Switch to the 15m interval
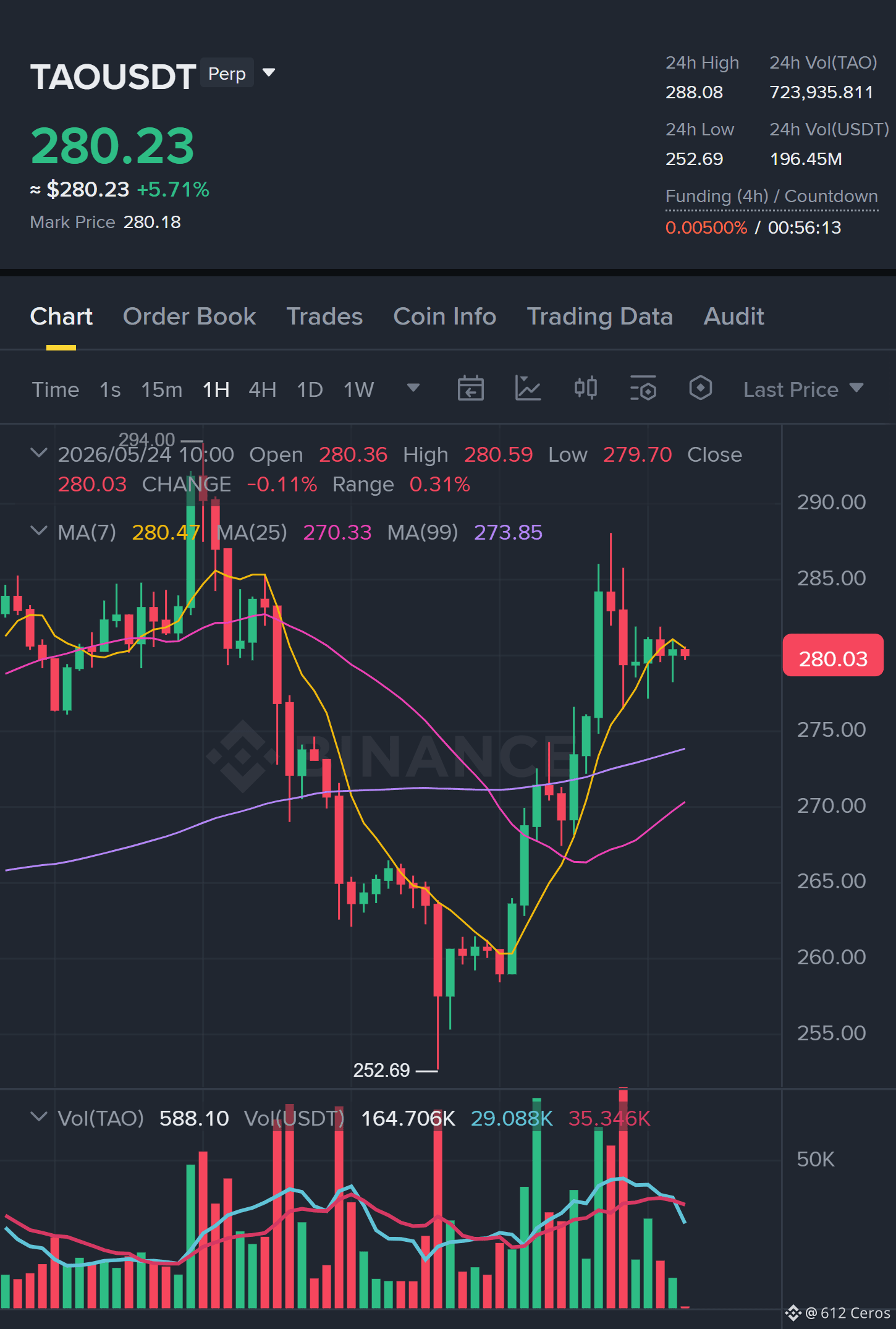 click(x=162, y=389)
